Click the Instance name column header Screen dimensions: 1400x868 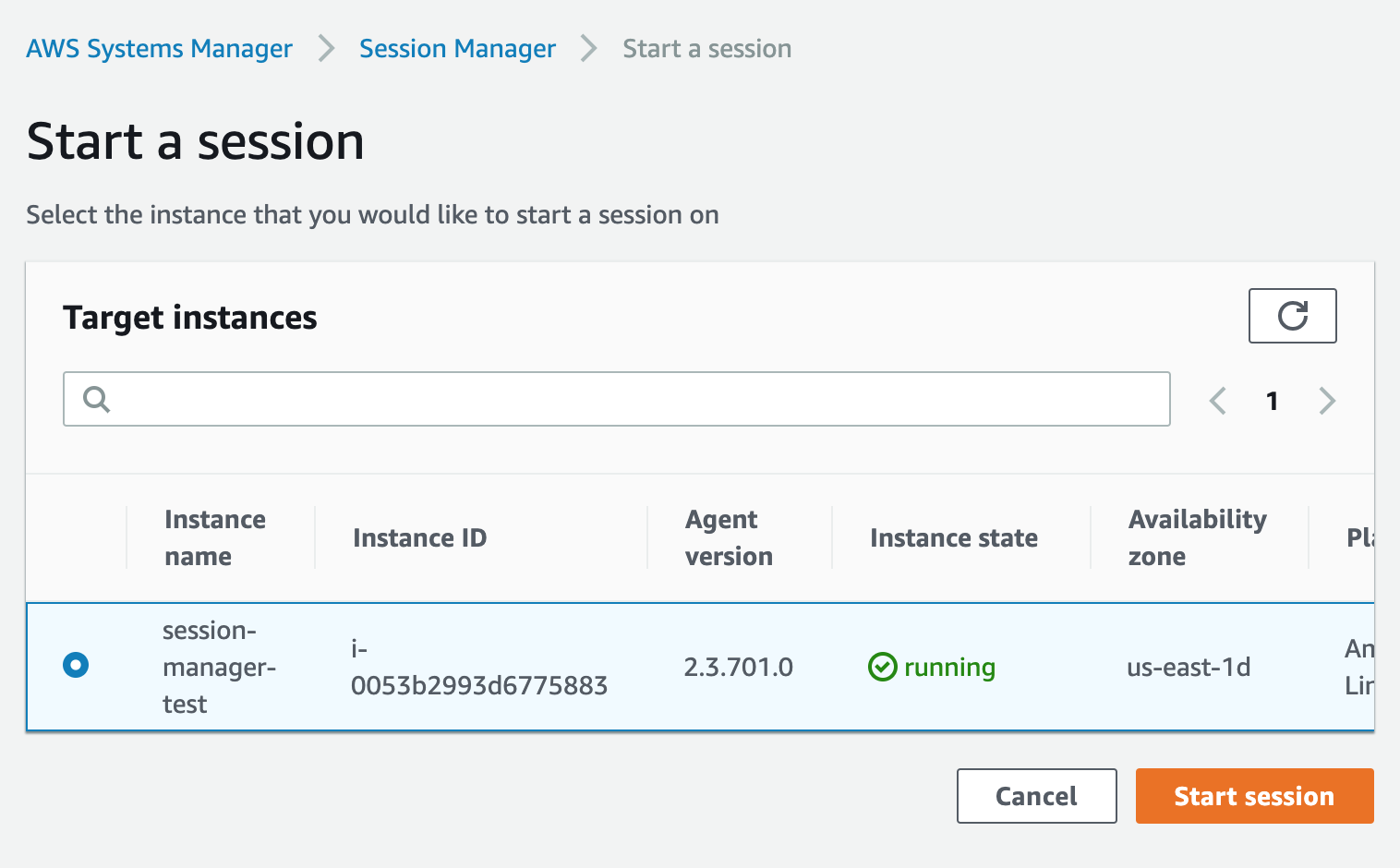[215, 537]
